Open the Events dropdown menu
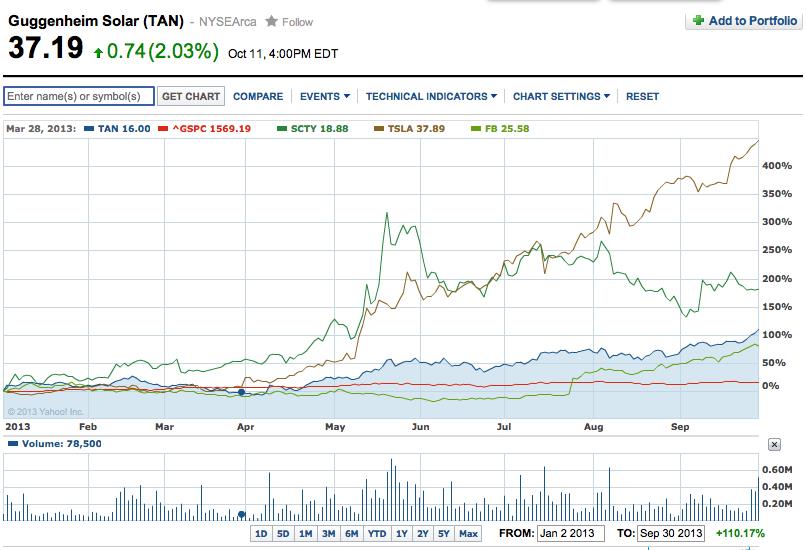This screenshot has width=806, height=550. pyautogui.click(x=325, y=97)
